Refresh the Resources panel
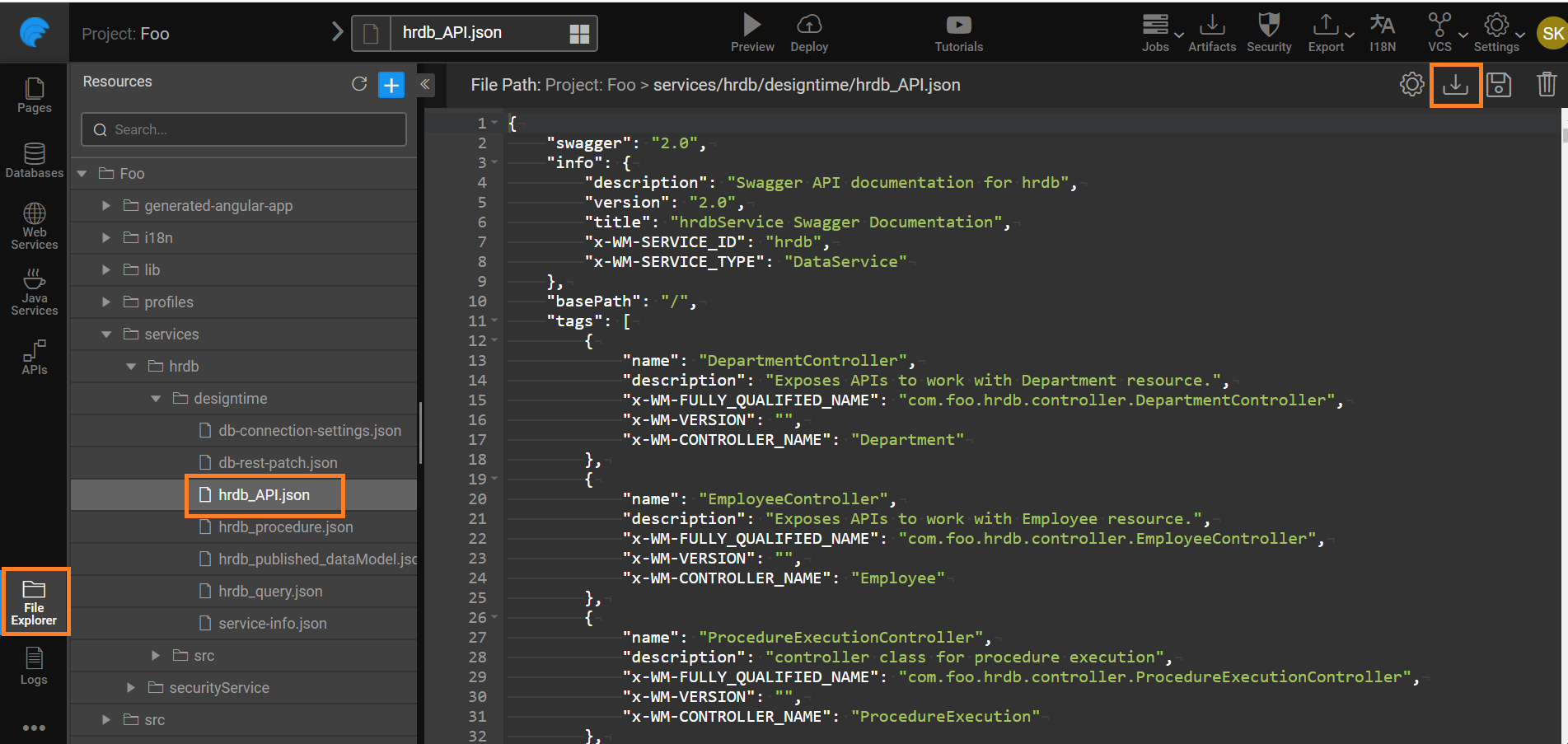Viewport: 1568px width, 744px height. pyautogui.click(x=359, y=84)
